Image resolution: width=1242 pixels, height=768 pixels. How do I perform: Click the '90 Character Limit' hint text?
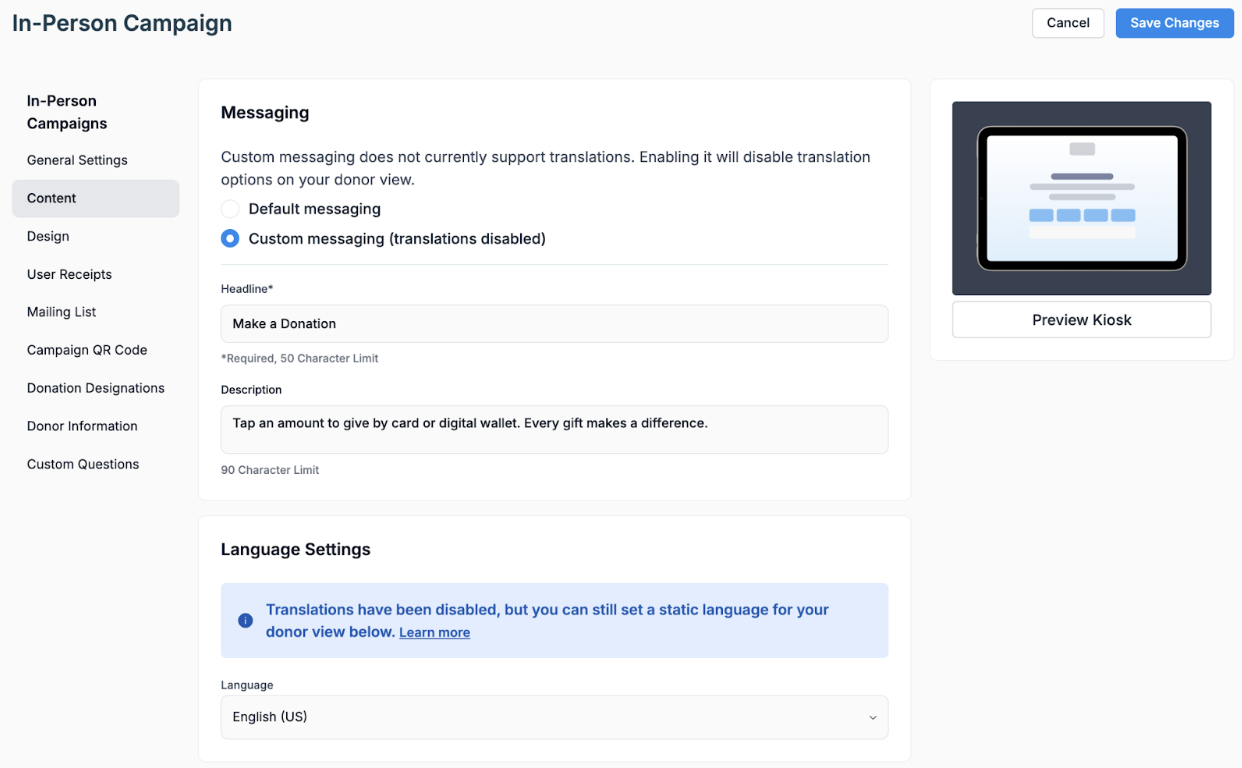pos(270,470)
